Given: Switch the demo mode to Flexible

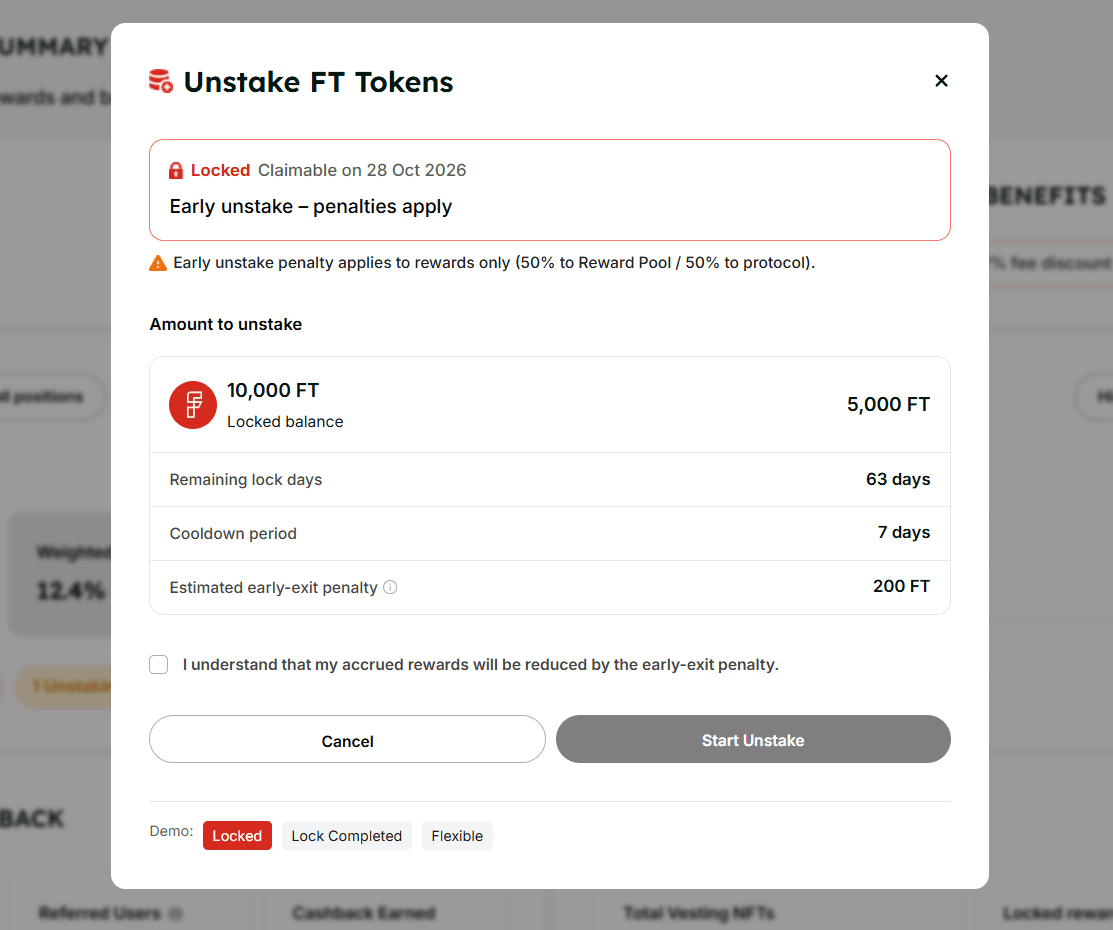Looking at the screenshot, I should [x=457, y=835].
